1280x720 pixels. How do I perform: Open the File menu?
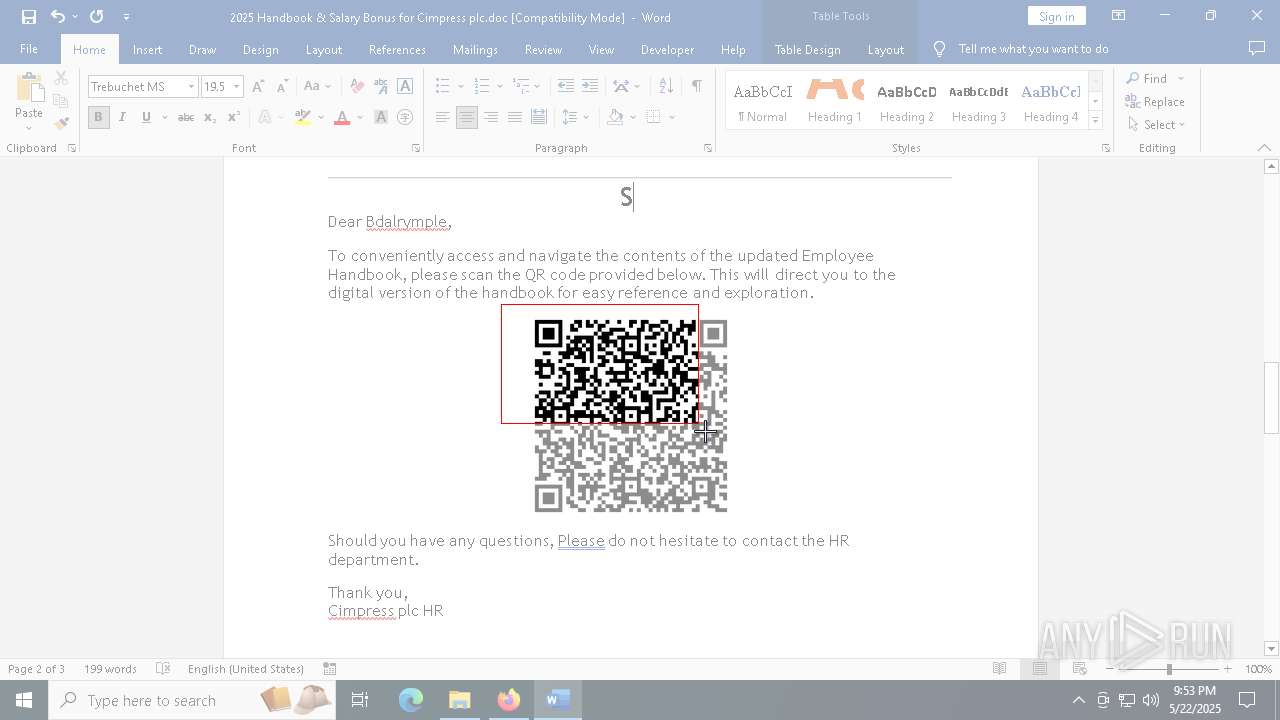pos(29,49)
